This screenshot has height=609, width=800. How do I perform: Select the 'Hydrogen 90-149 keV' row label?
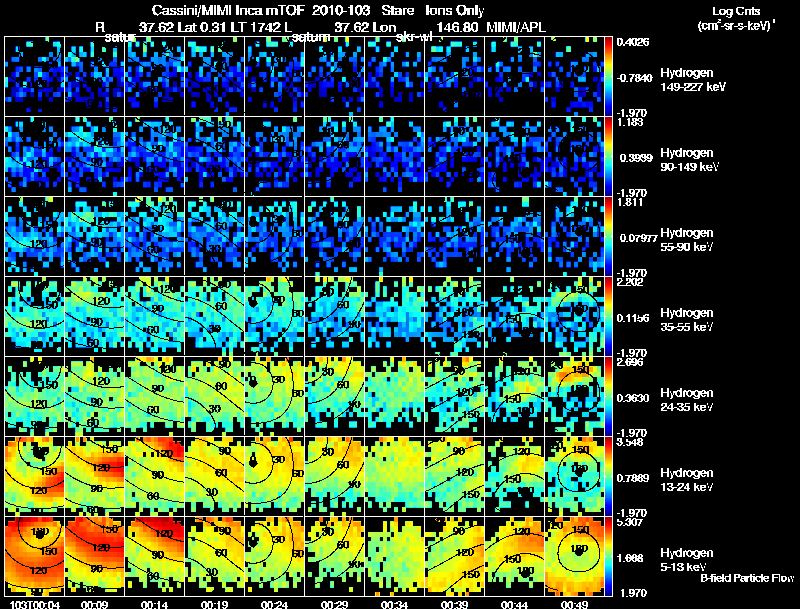[689, 160]
